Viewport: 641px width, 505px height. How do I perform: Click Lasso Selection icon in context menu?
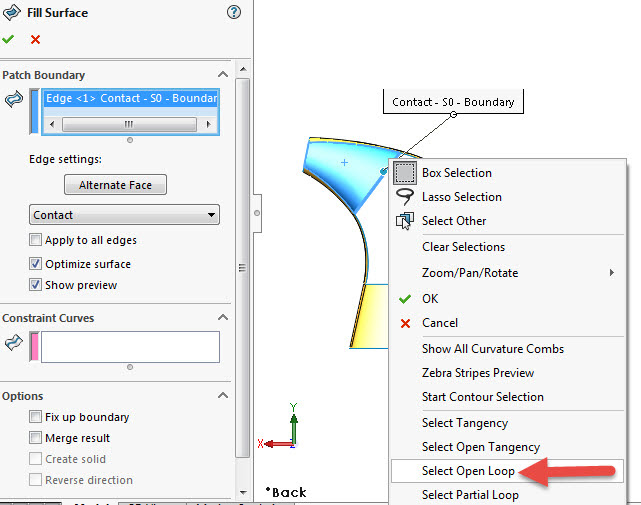(x=405, y=197)
